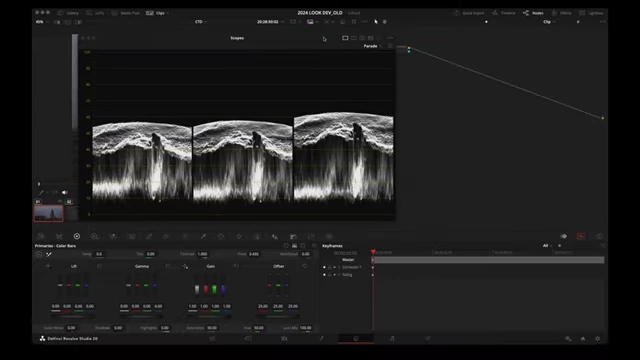The width and height of the screenshot is (640, 360).
Task: Switch to the Fusion page
Action: click(320, 338)
